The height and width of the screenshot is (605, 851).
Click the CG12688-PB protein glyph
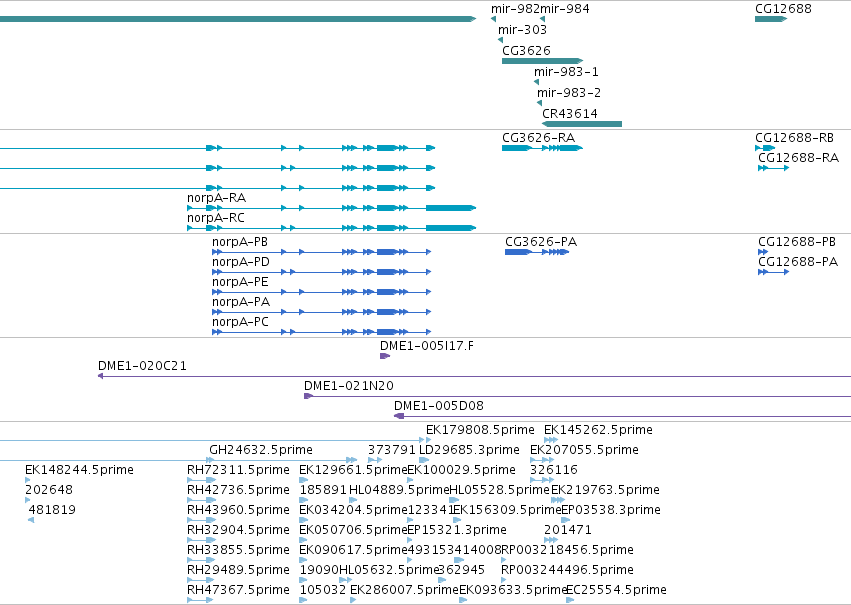pos(763,252)
